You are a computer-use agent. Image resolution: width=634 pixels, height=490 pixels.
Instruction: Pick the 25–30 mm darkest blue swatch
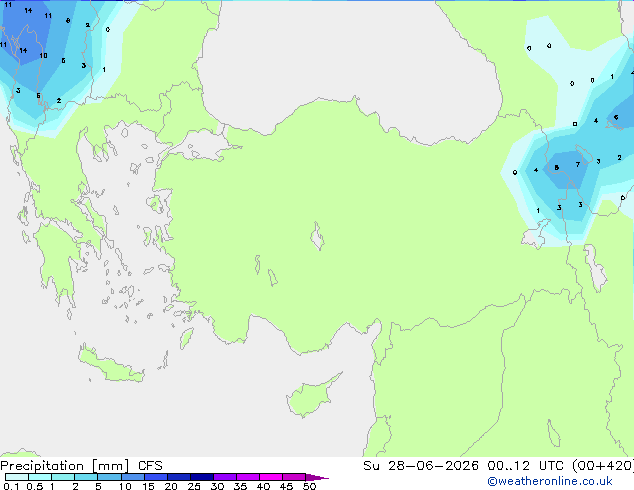201,477
